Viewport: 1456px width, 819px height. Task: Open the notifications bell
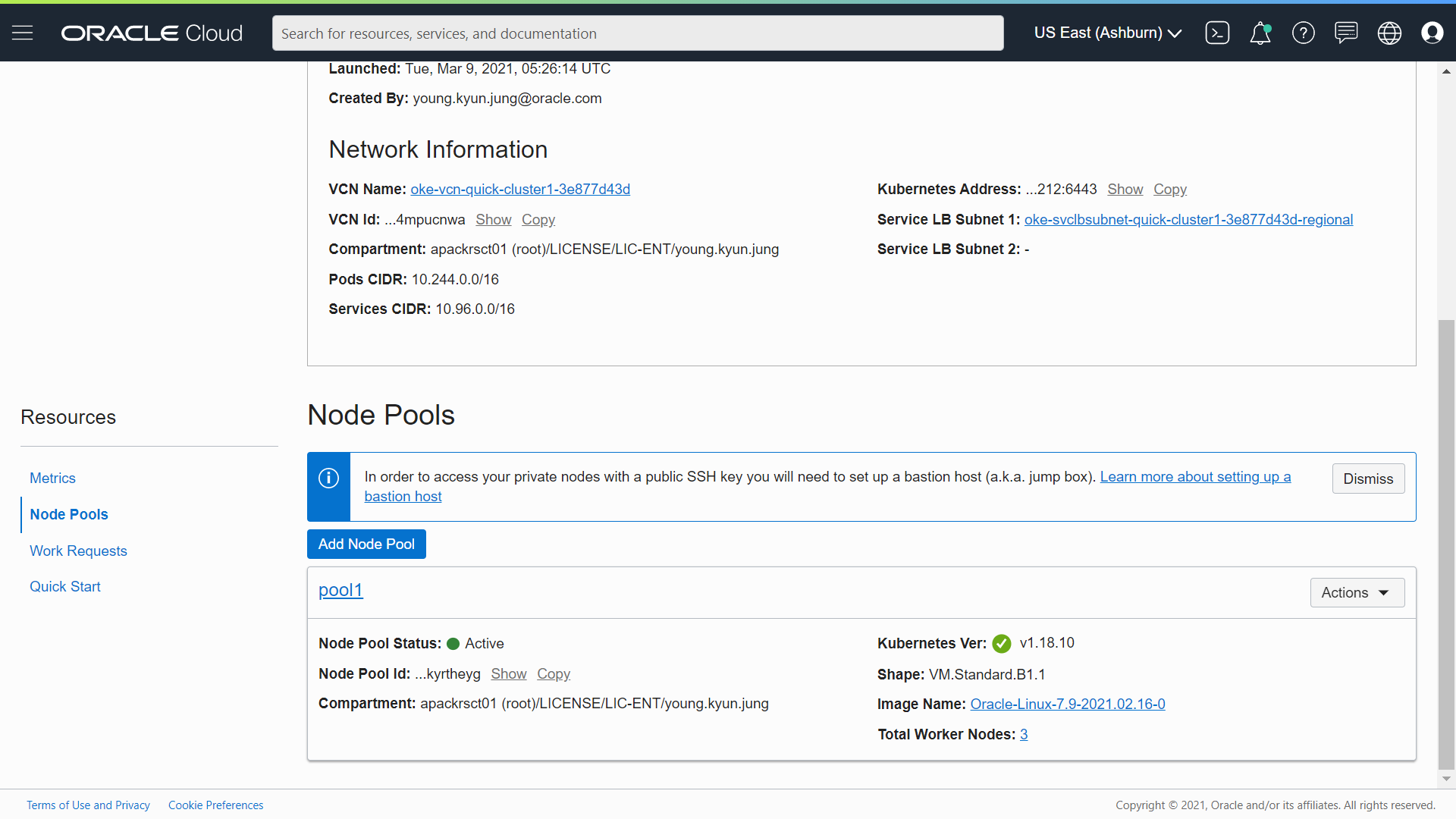click(x=1260, y=33)
